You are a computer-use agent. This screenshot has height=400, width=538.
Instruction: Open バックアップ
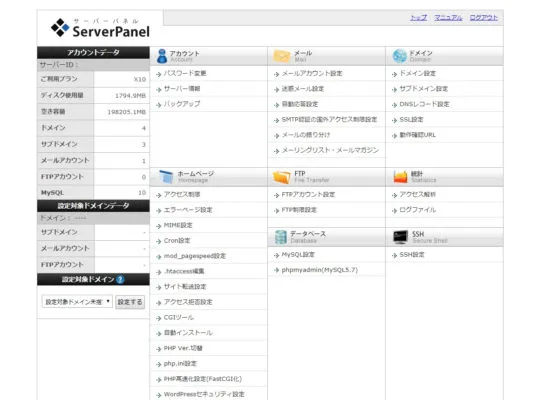point(182,104)
